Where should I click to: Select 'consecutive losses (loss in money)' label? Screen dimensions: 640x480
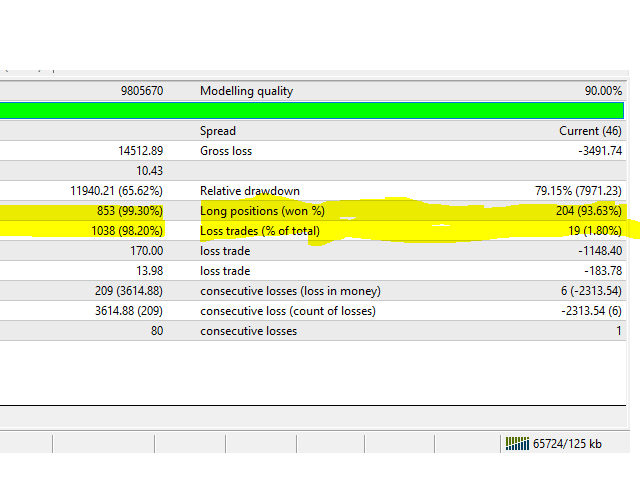(290, 291)
